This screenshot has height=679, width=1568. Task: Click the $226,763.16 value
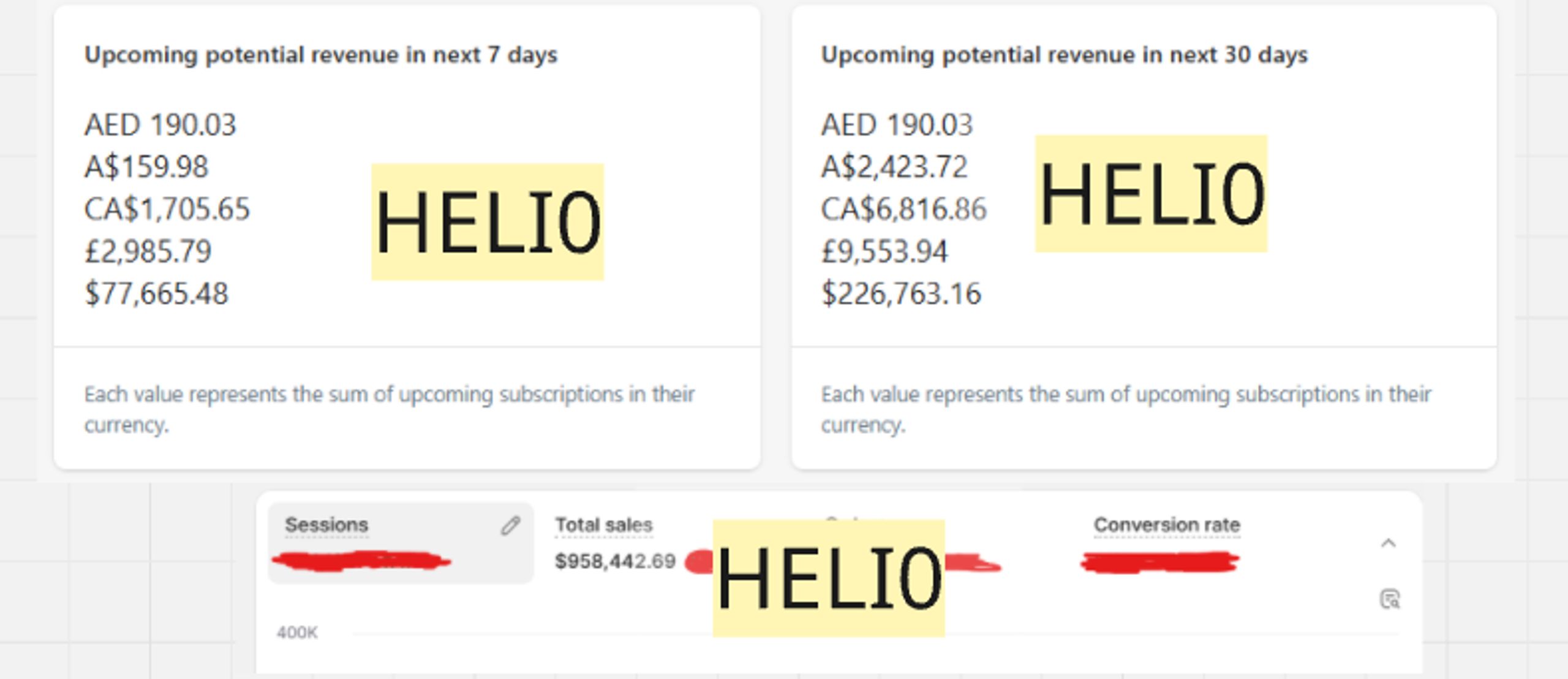click(901, 294)
